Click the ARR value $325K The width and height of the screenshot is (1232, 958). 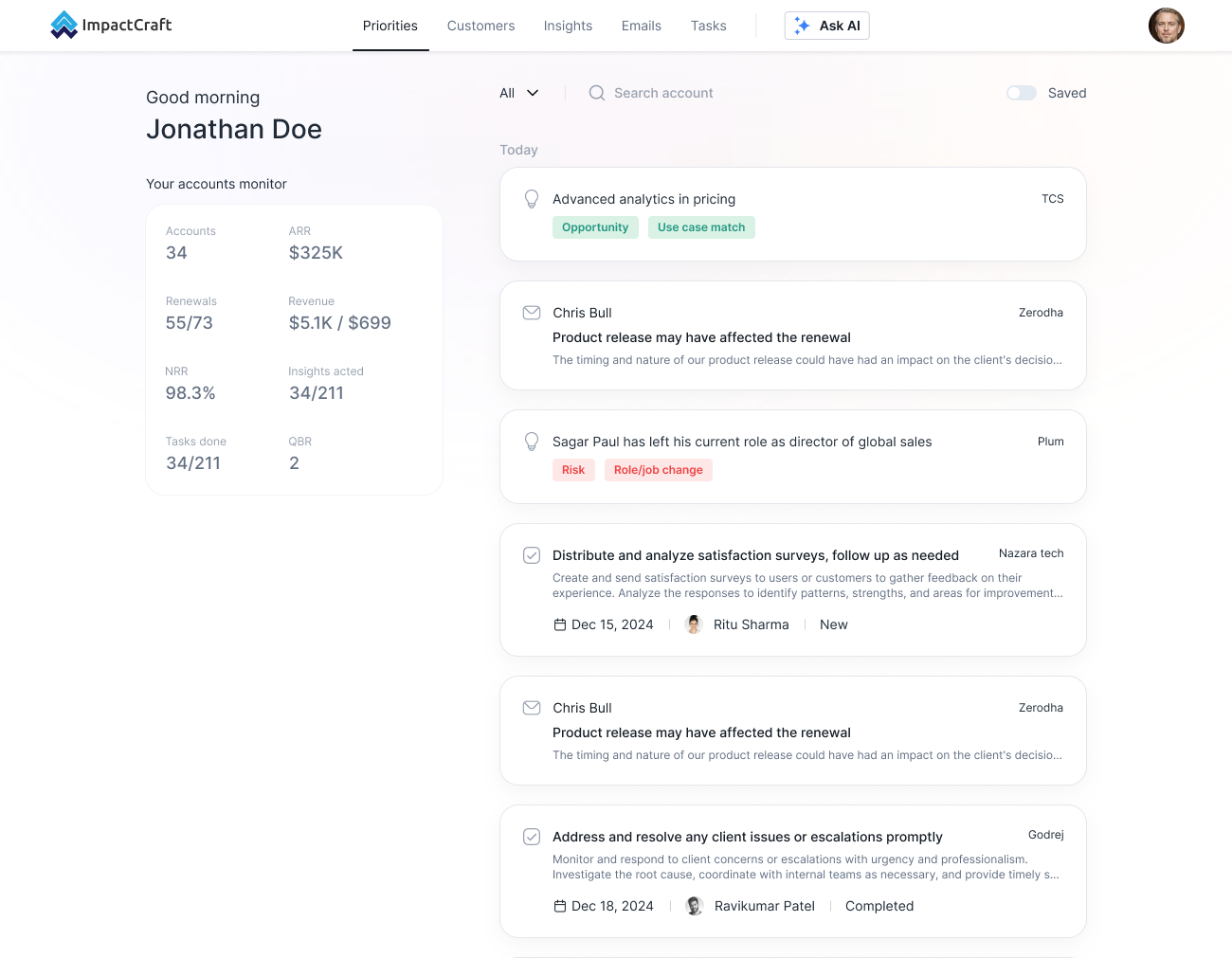(x=316, y=253)
